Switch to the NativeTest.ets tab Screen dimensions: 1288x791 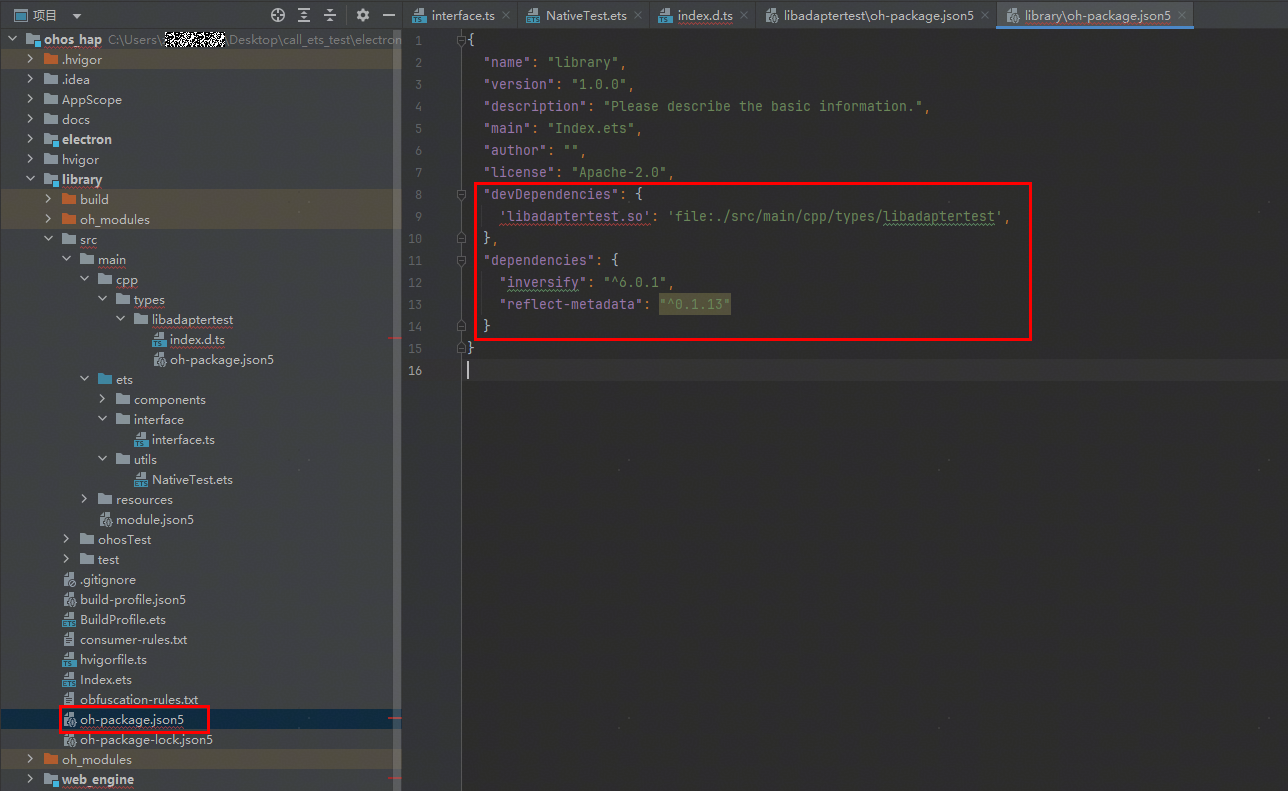pos(586,15)
